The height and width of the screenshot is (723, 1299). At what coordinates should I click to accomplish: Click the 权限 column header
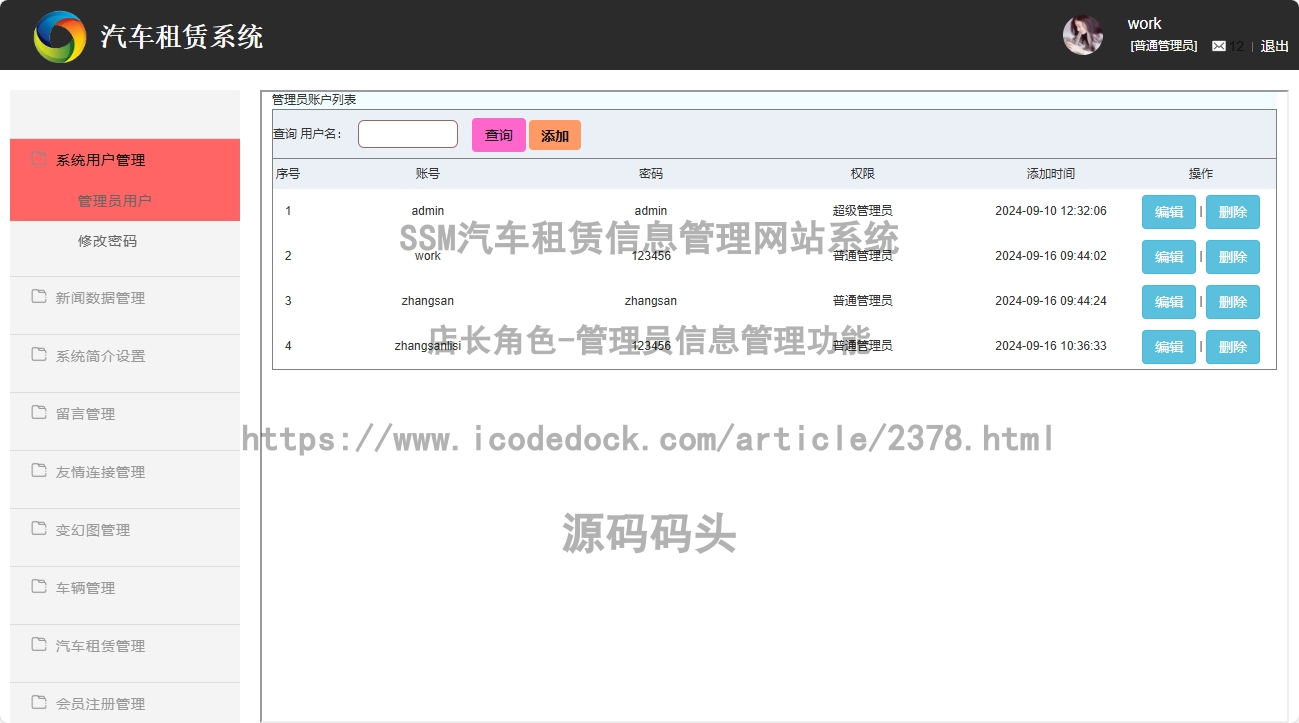tap(863, 174)
